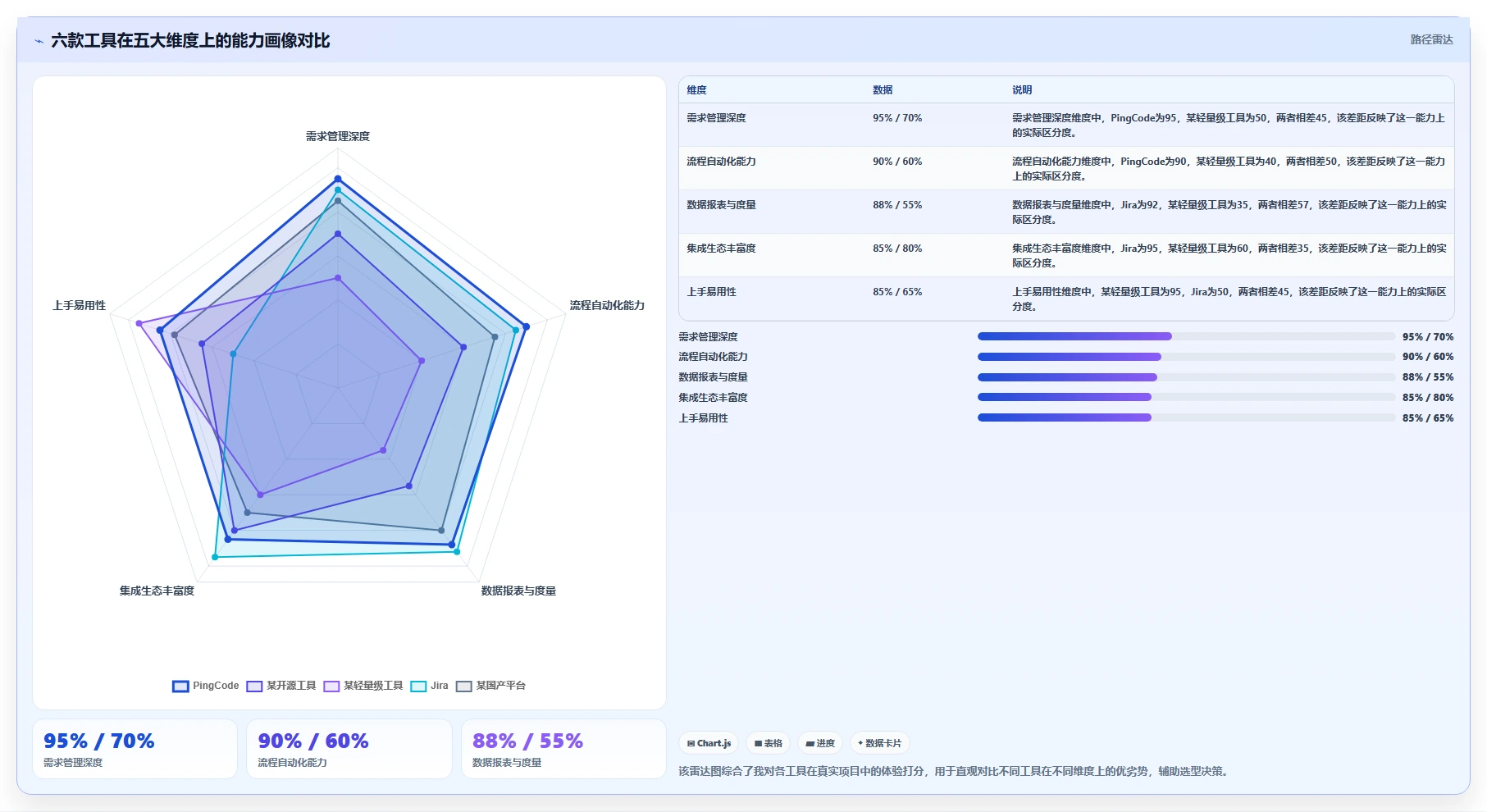Click the 说明 column header
Image resolution: width=1487 pixels, height=812 pixels.
click(1022, 90)
